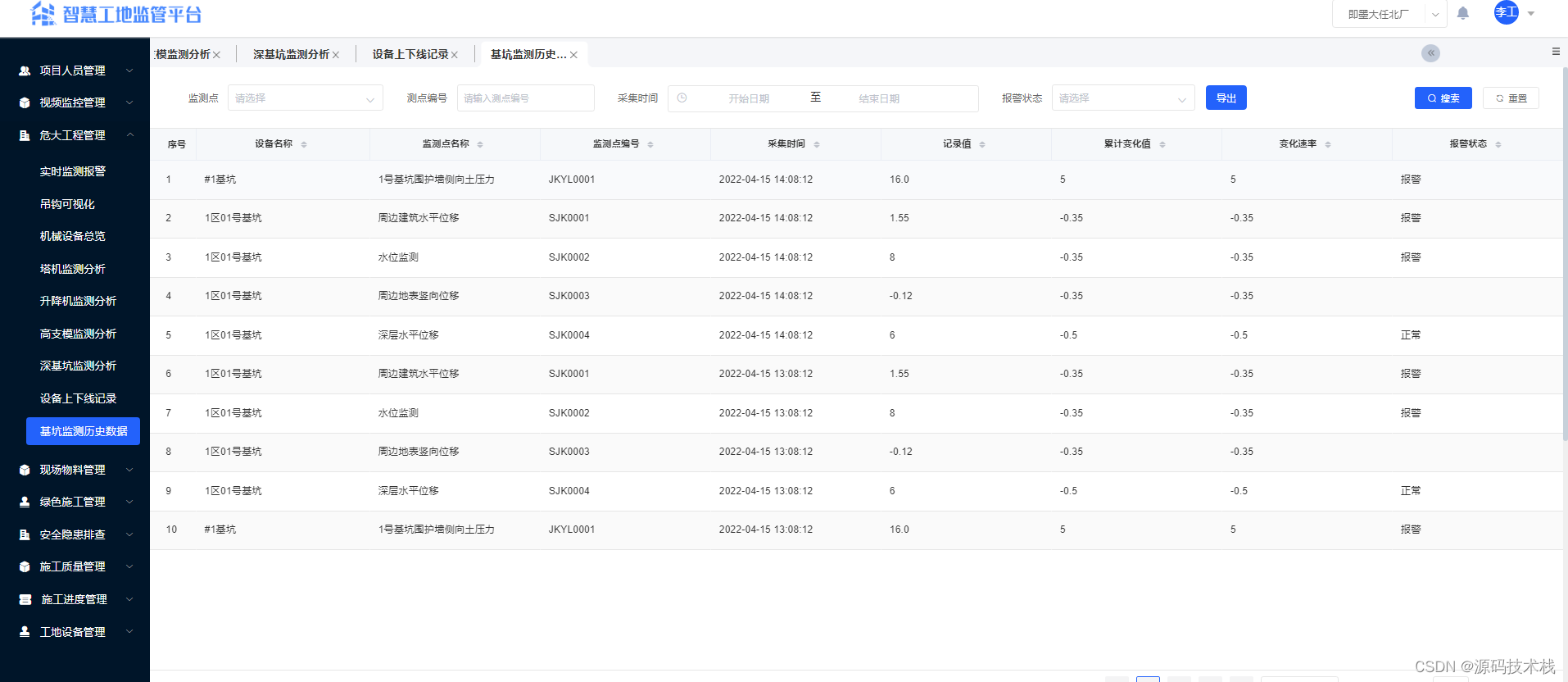This screenshot has height=682, width=1568.
Task: Close the 基坑监测历史 tab
Action: pyautogui.click(x=574, y=55)
